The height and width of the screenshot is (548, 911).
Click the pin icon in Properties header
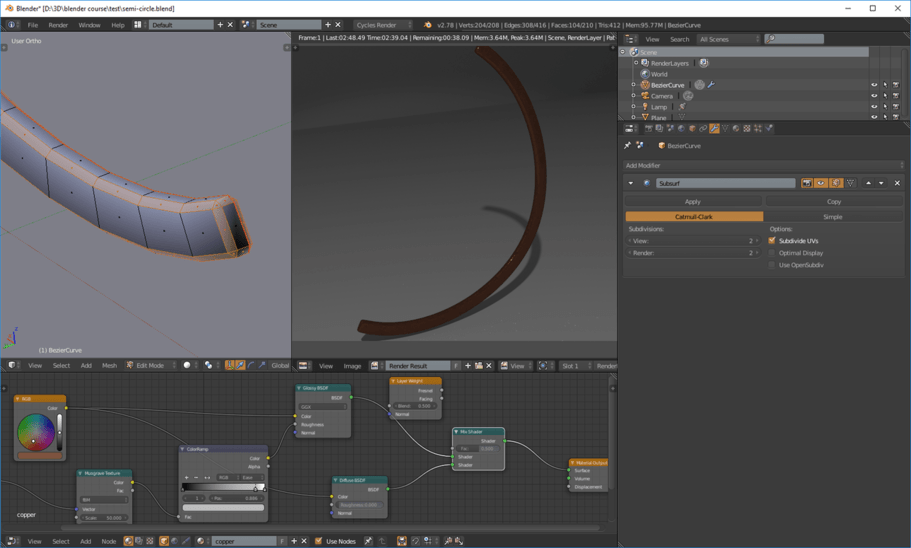point(628,146)
